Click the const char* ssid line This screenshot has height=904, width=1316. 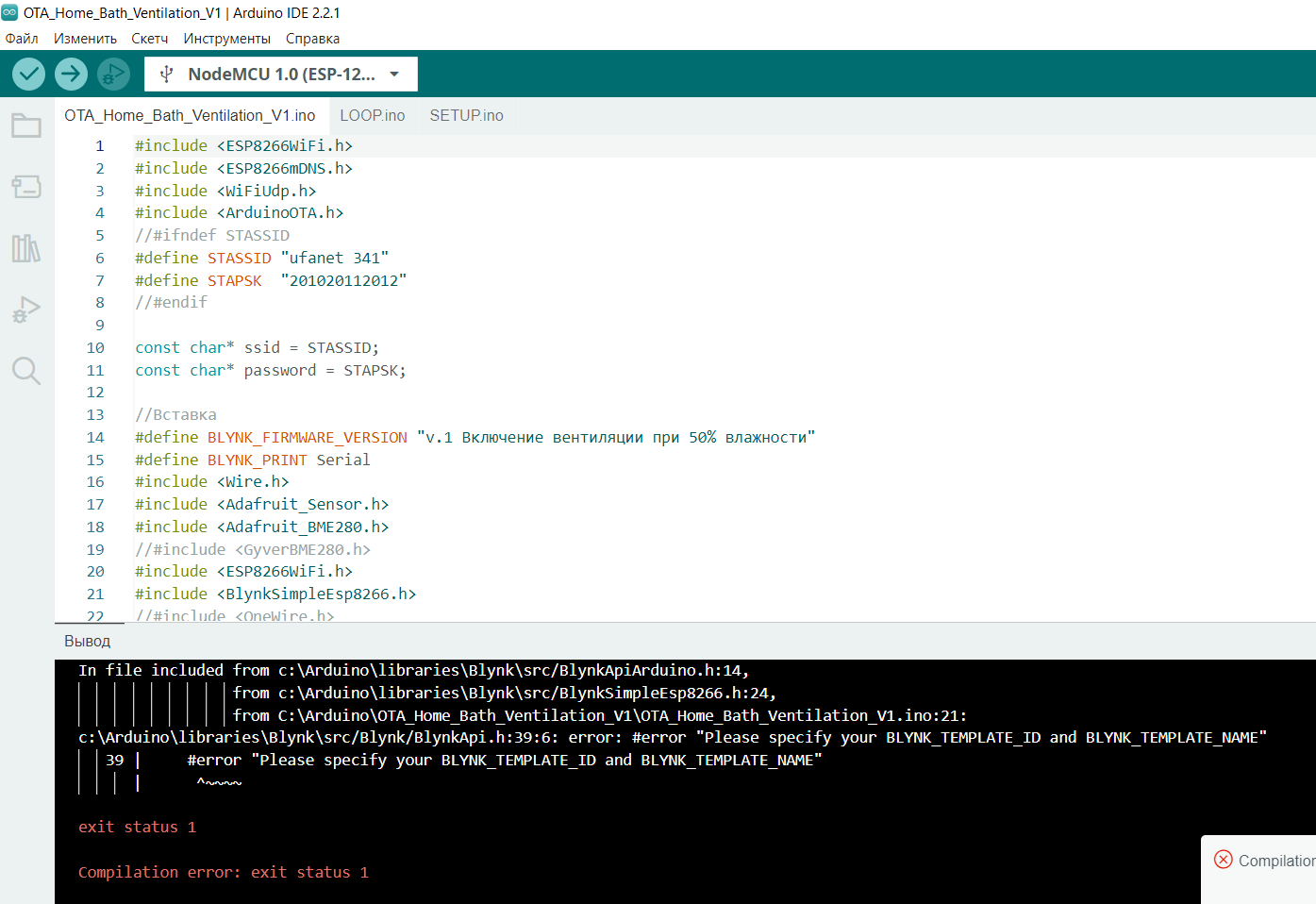(257, 347)
